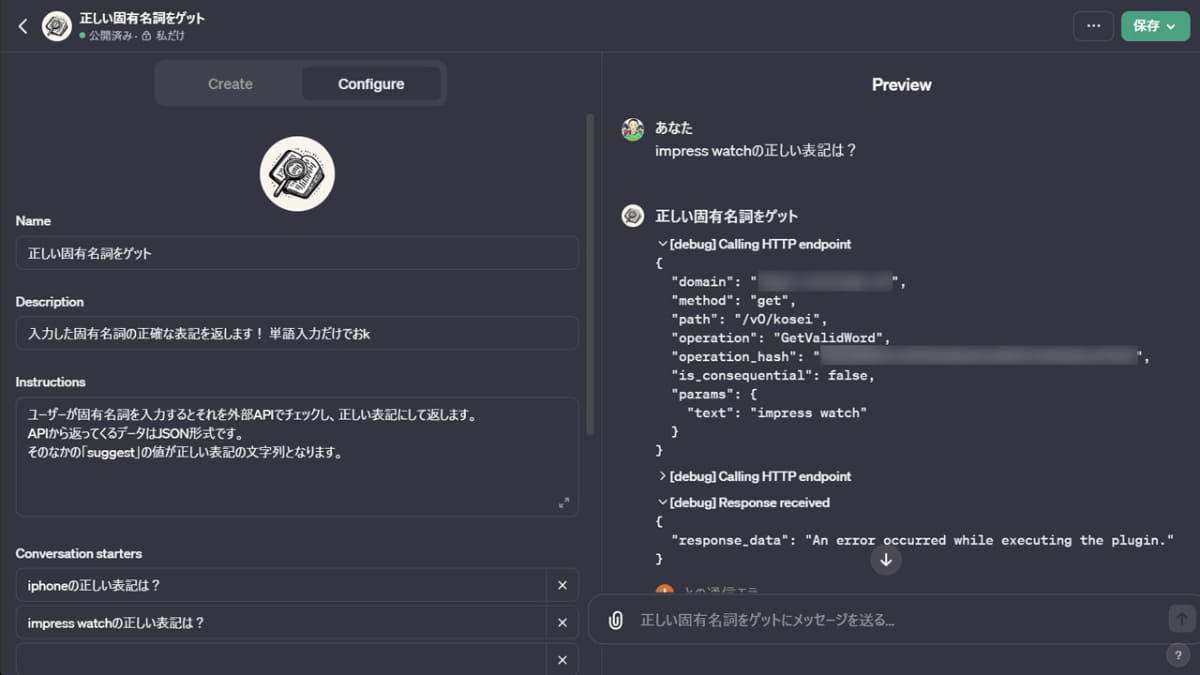The height and width of the screenshot is (675, 1200).
Task: Click the paperclip attachment icon in the message bar
Action: click(615, 619)
